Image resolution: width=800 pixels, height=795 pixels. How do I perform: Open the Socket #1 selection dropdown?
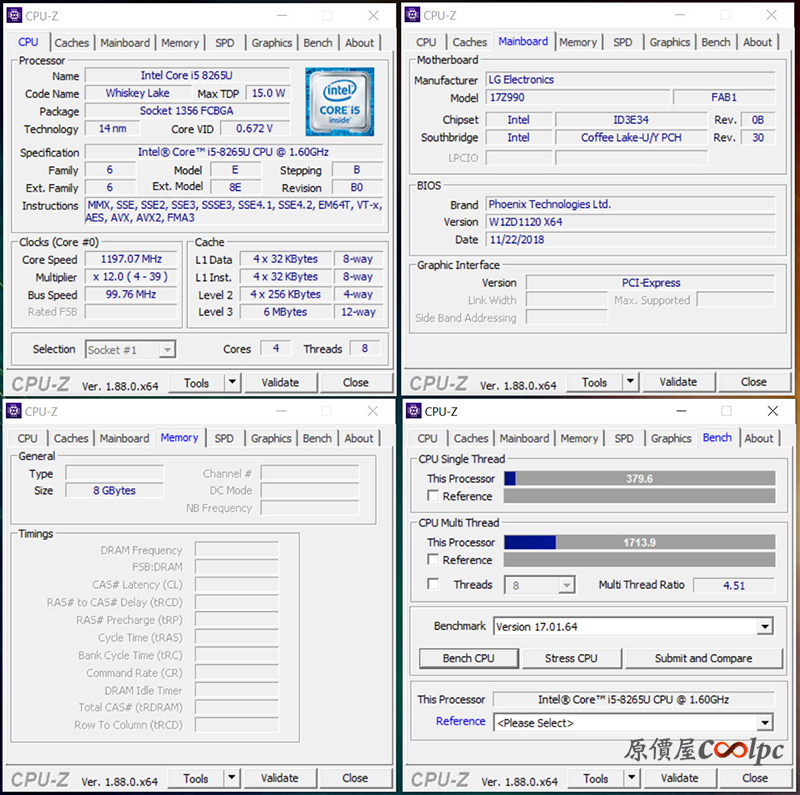pos(131,350)
